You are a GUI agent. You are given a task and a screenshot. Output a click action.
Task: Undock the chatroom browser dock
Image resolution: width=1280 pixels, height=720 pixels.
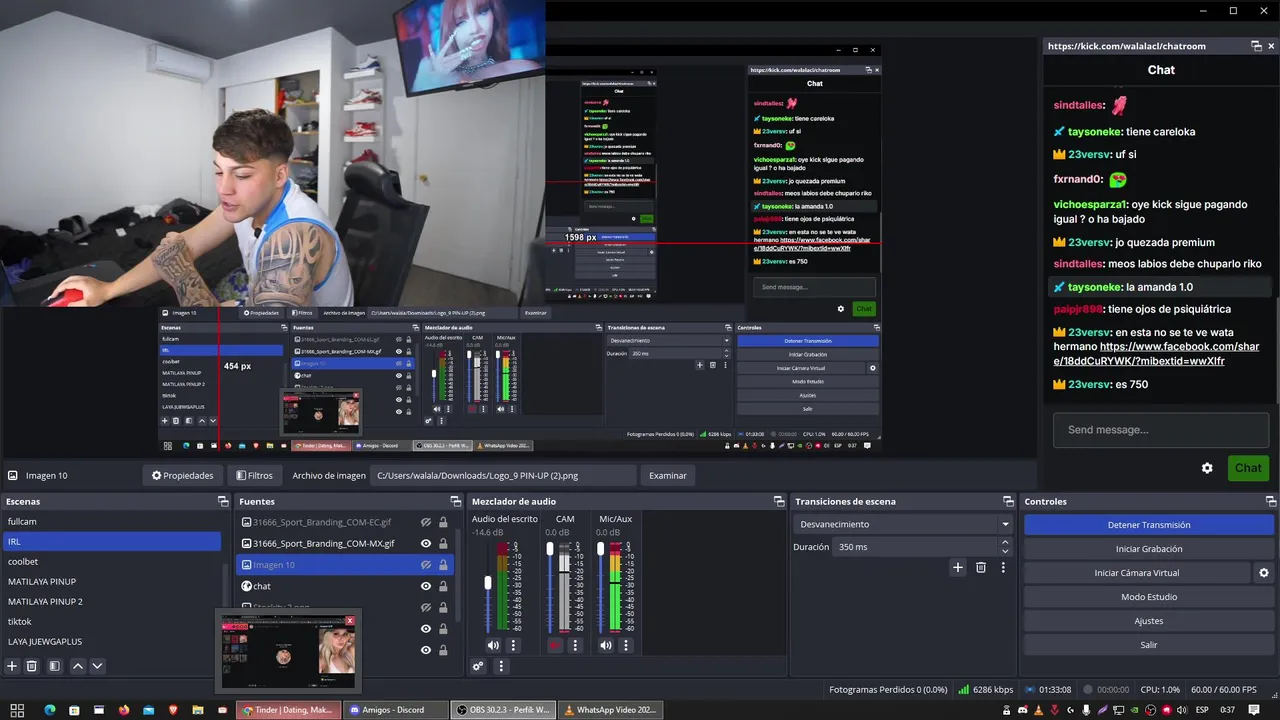pyautogui.click(x=1256, y=46)
